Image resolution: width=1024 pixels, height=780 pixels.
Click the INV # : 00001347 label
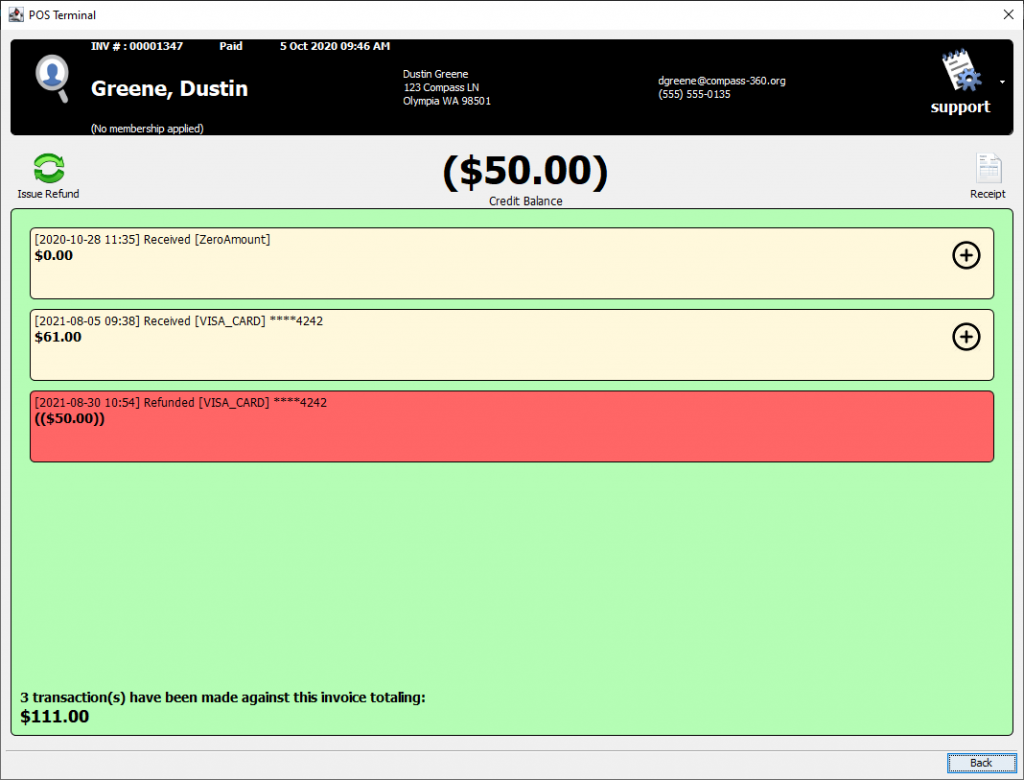pyautogui.click(x=137, y=46)
